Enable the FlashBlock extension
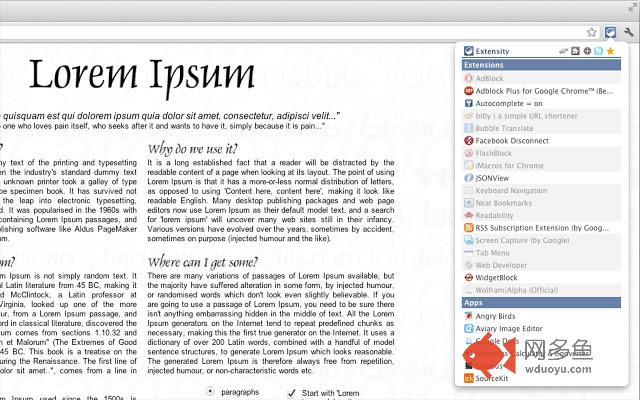Screen dimensions: 640x400 493,153
